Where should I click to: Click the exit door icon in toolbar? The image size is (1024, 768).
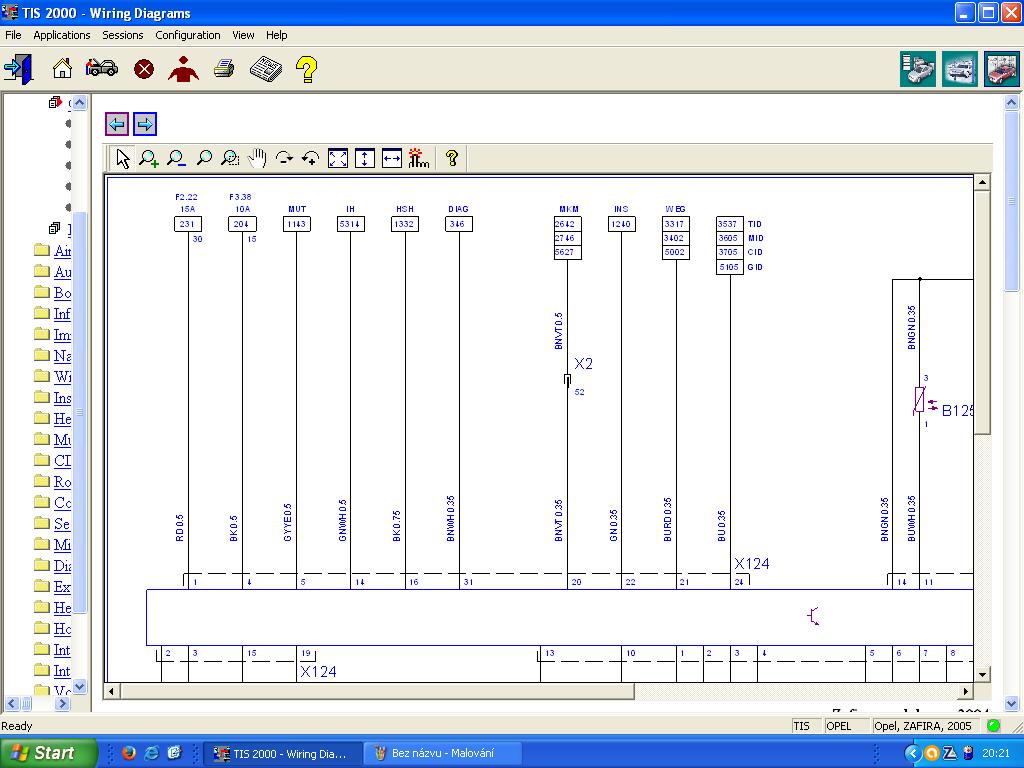click(18, 68)
